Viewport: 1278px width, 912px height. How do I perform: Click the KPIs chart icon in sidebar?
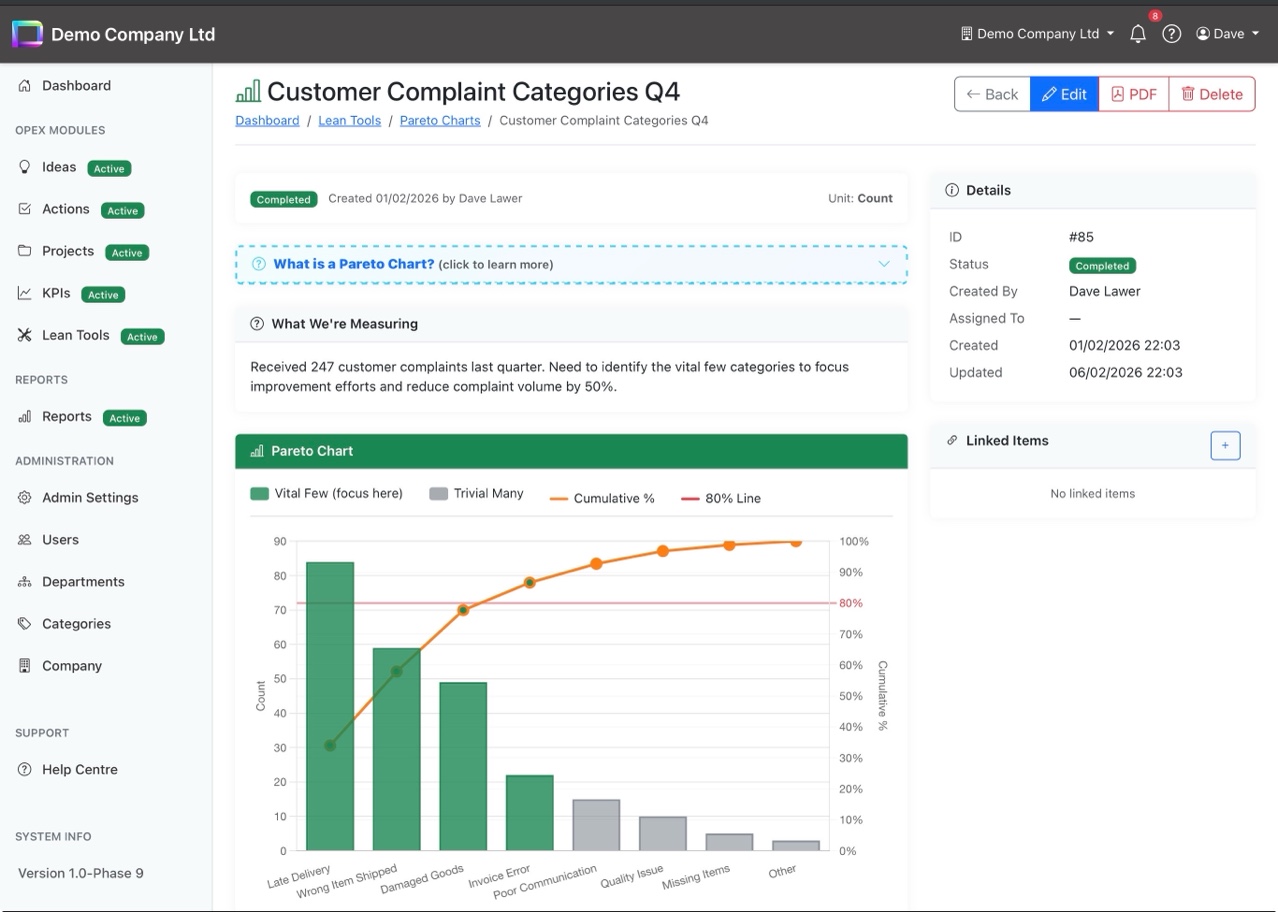pyautogui.click(x=25, y=293)
